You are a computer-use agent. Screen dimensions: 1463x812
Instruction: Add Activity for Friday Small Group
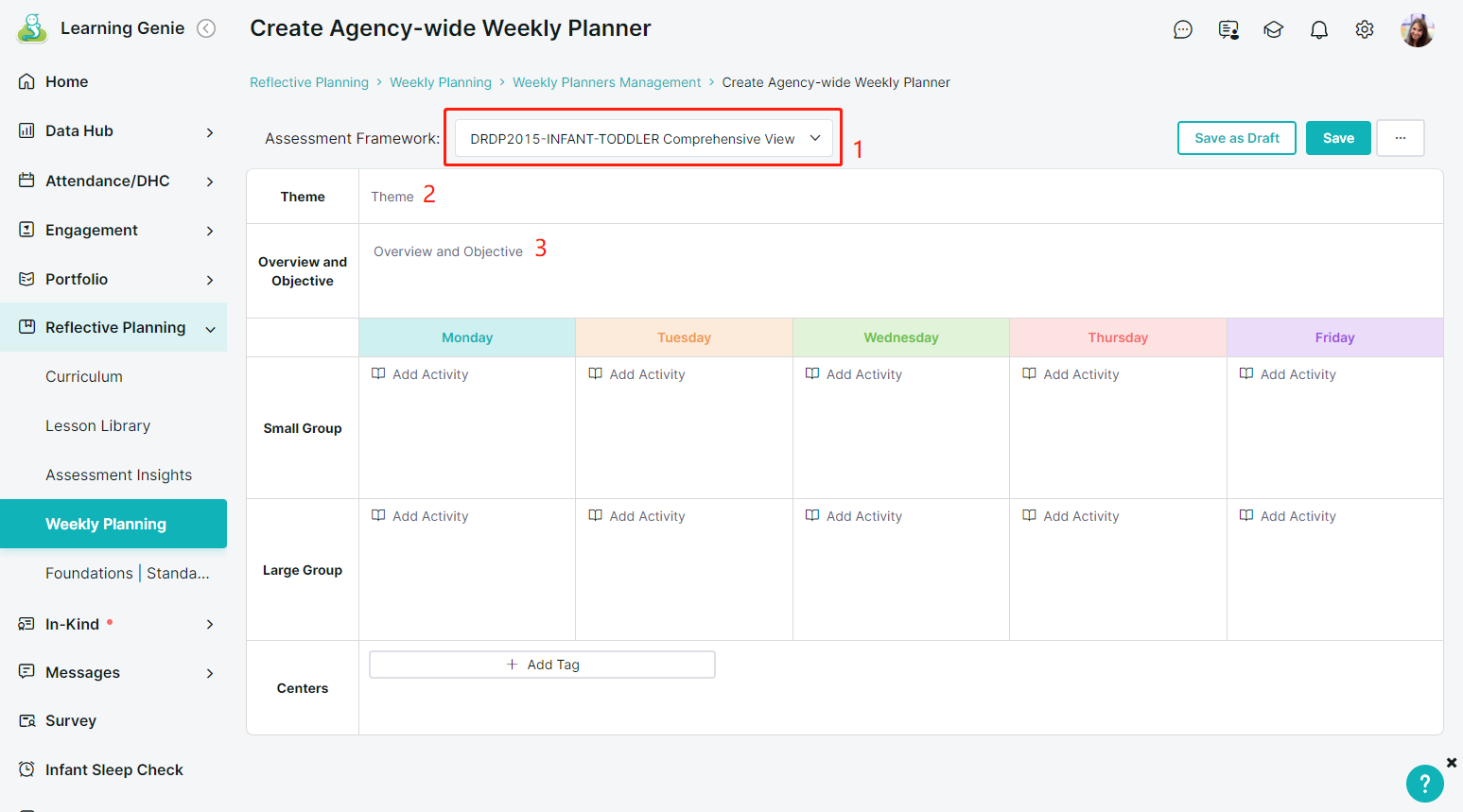[1288, 374]
